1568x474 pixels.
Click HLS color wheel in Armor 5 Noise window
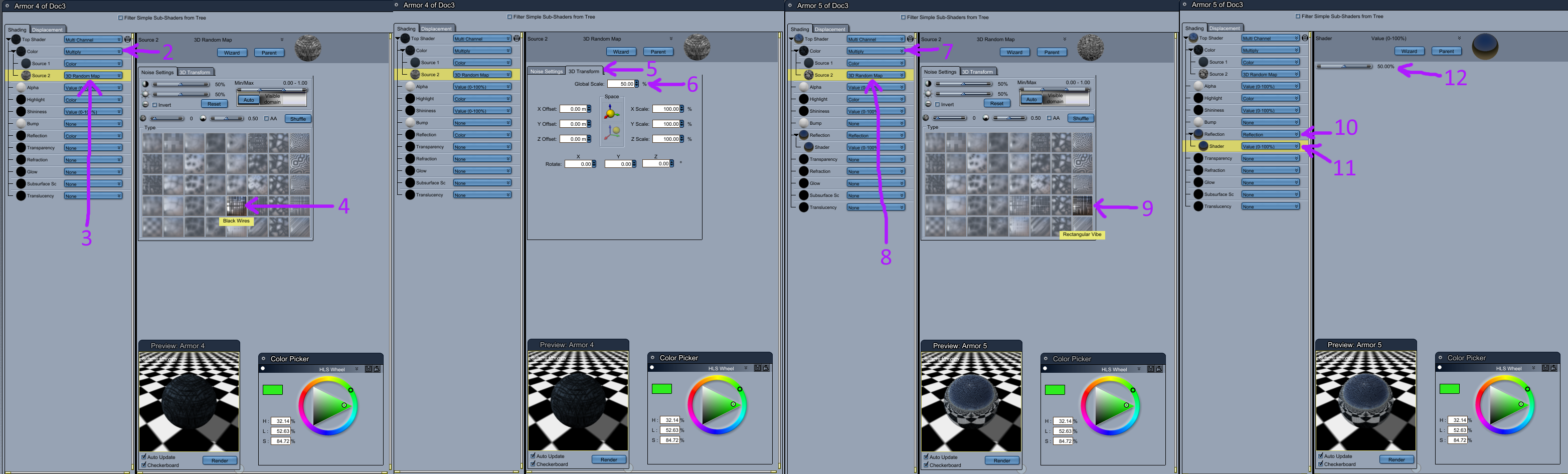pyautogui.click(x=1110, y=406)
